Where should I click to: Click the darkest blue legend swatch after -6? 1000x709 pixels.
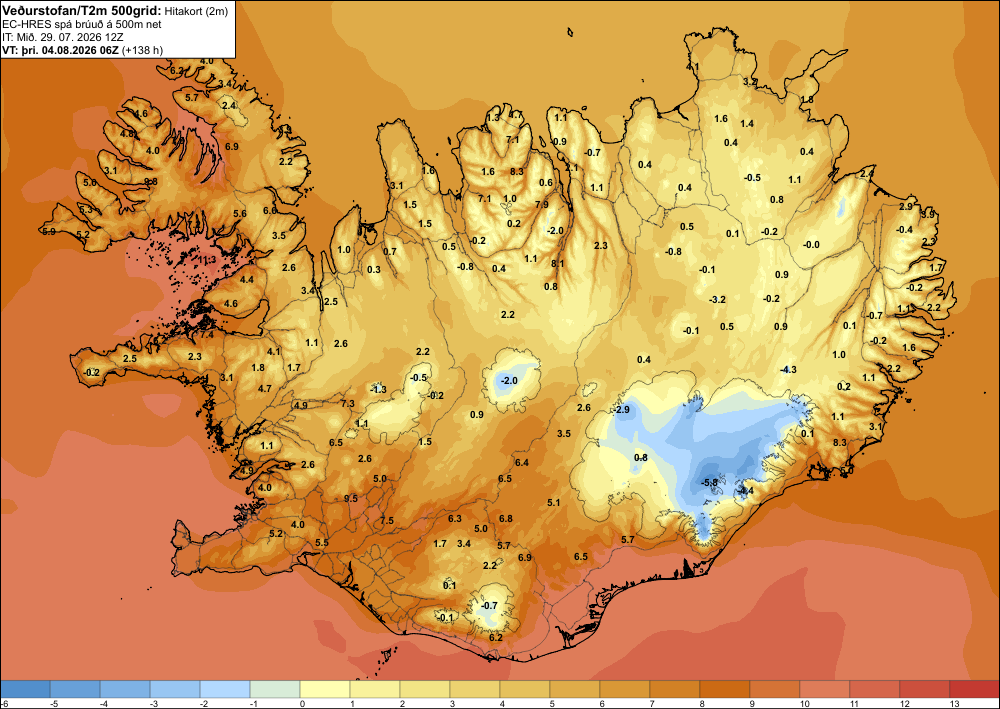pos(25,689)
